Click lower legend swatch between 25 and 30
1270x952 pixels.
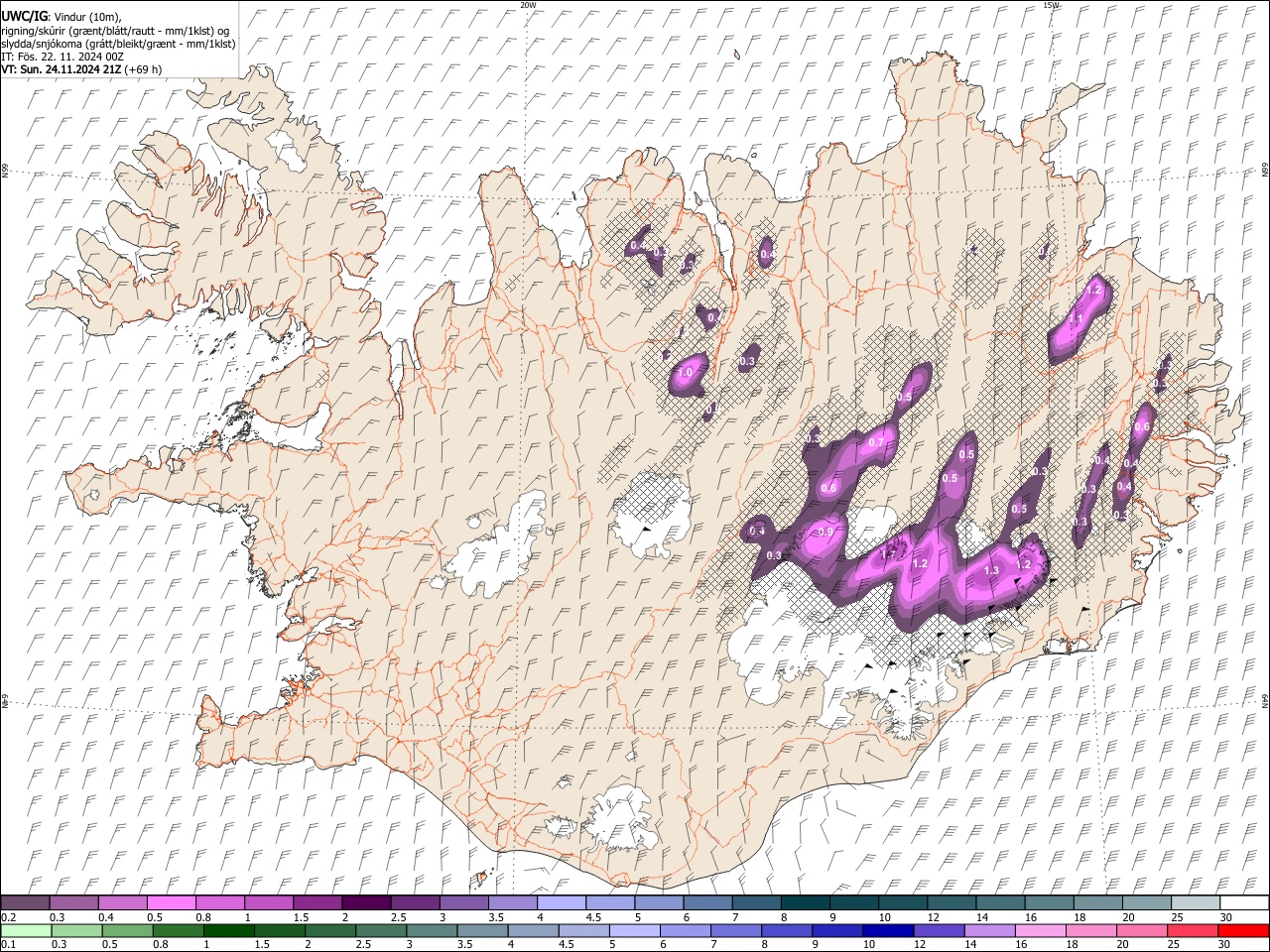coord(1192,930)
